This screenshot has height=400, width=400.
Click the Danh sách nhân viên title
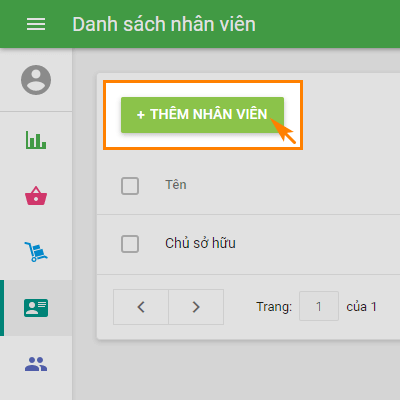164,24
